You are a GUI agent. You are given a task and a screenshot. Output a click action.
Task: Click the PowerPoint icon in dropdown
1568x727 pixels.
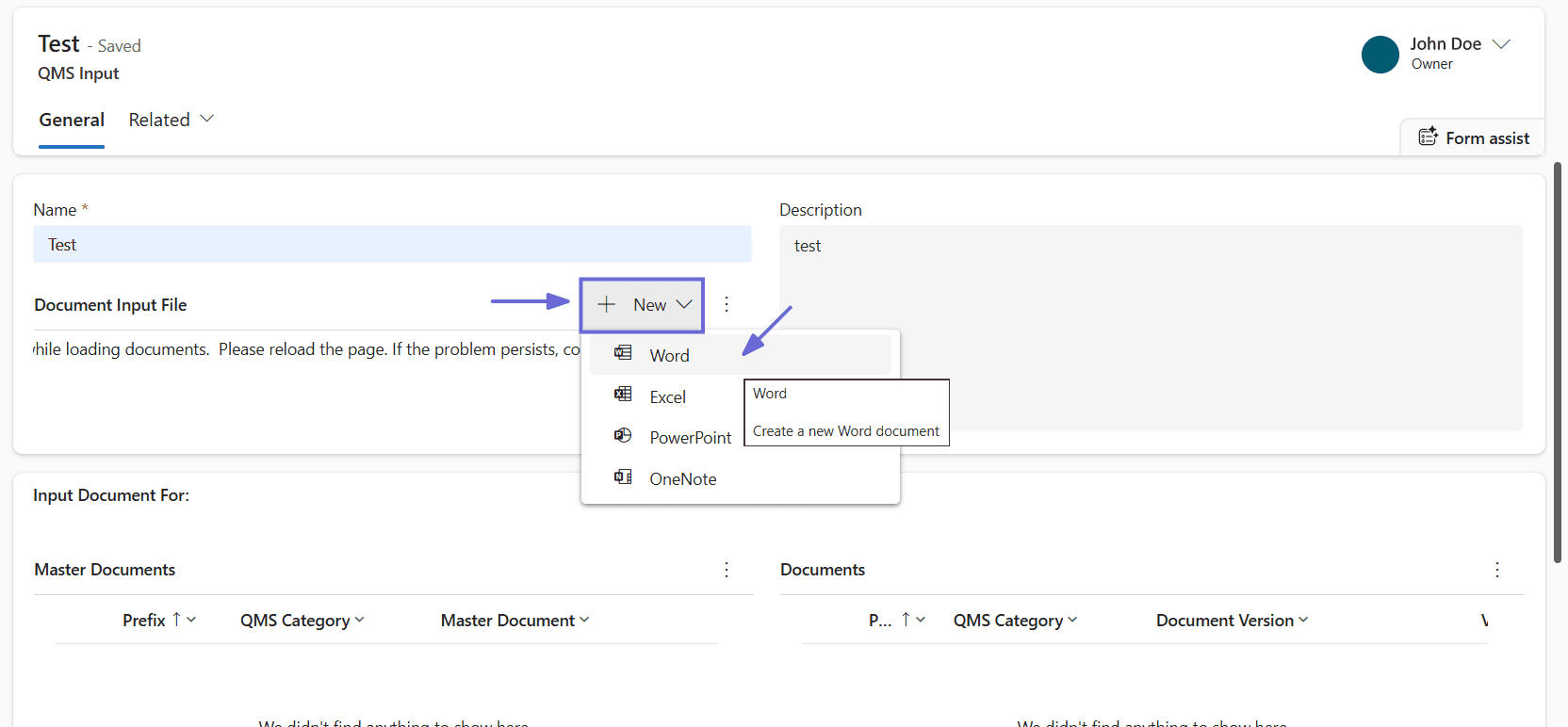pos(623,435)
